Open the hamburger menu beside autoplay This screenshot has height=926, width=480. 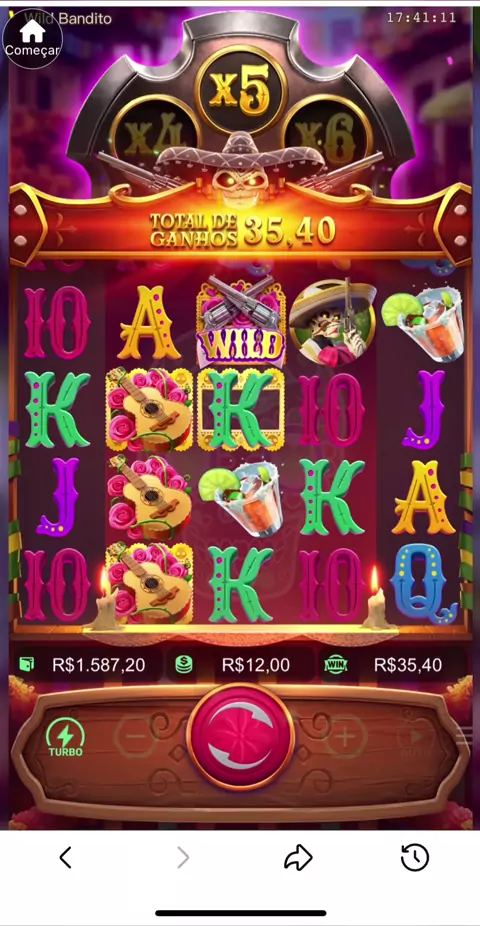(465, 736)
